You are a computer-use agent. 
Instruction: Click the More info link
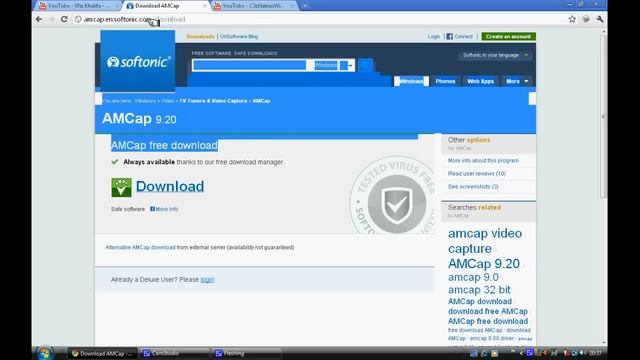coord(167,209)
